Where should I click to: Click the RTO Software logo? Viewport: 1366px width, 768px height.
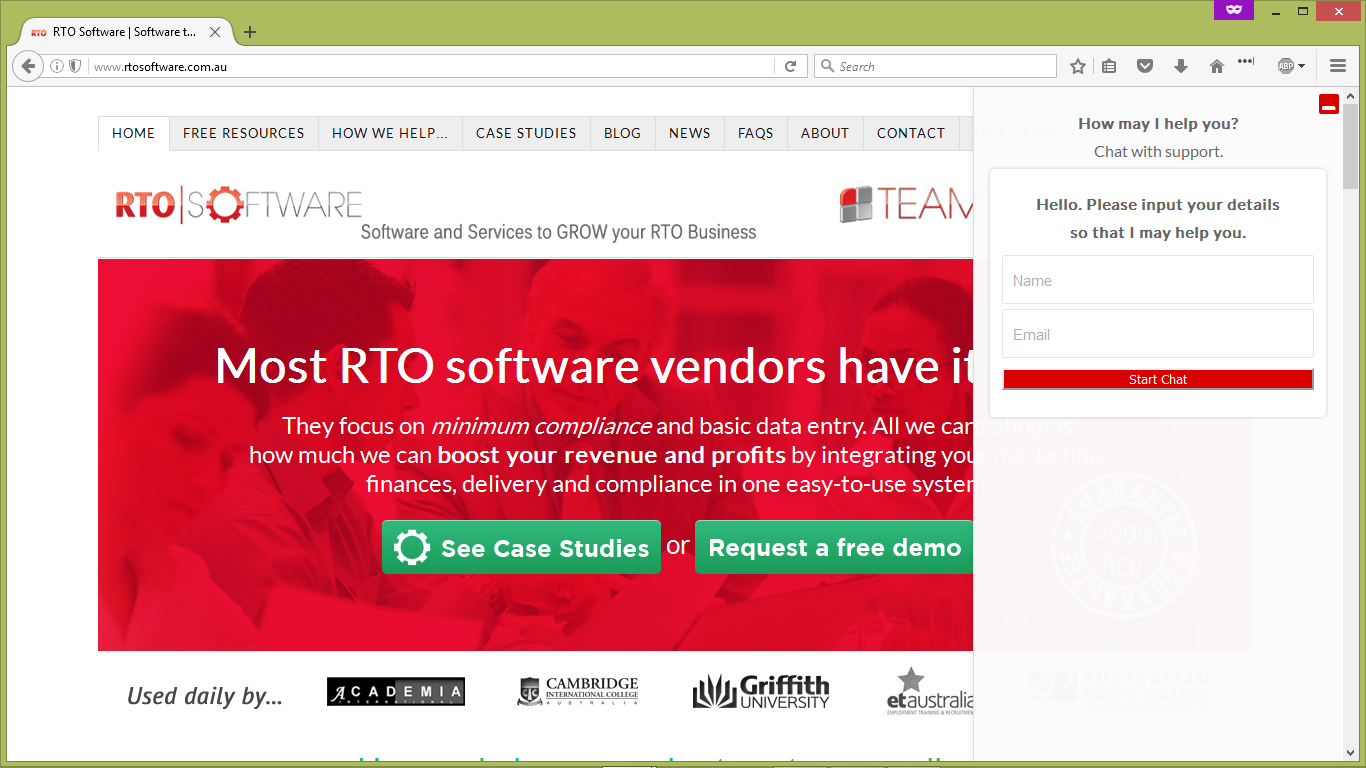(x=238, y=204)
